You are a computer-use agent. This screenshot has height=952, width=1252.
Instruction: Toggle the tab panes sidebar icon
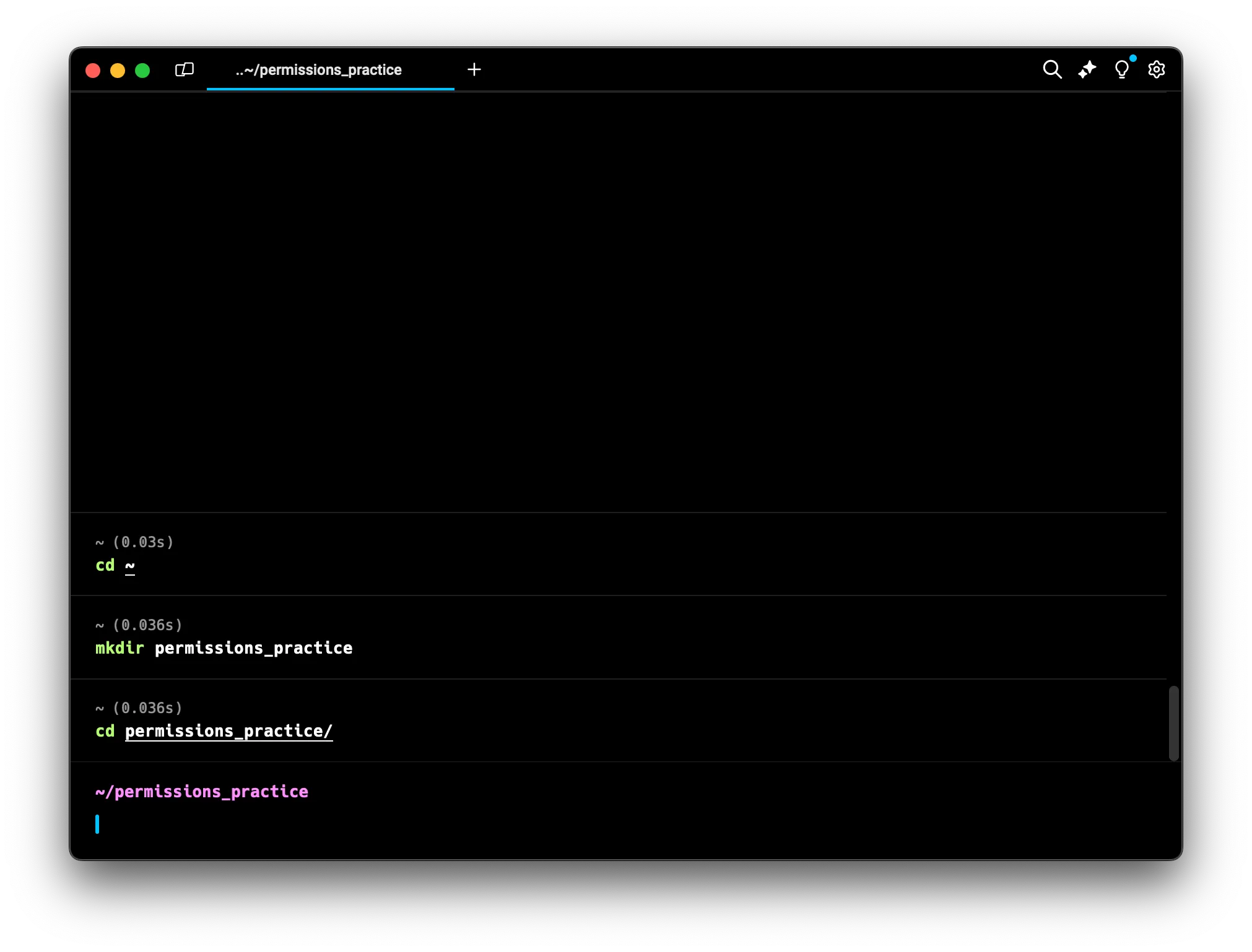pos(185,69)
